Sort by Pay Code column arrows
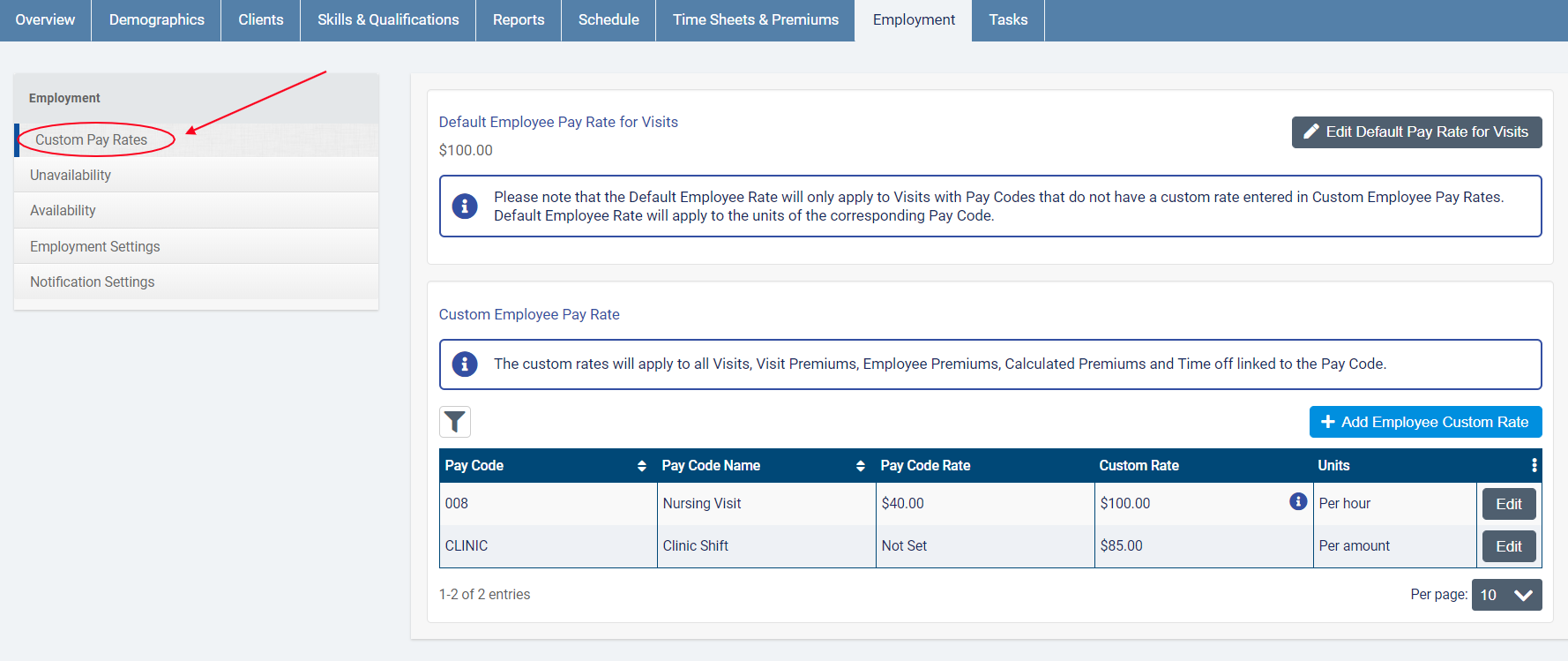This screenshot has width=1568, height=661. pos(641,466)
